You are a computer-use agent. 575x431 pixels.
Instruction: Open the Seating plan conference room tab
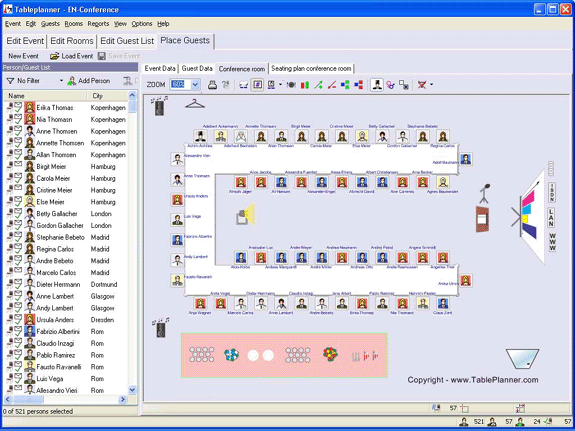pyautogui.click(x=311, y=69)
